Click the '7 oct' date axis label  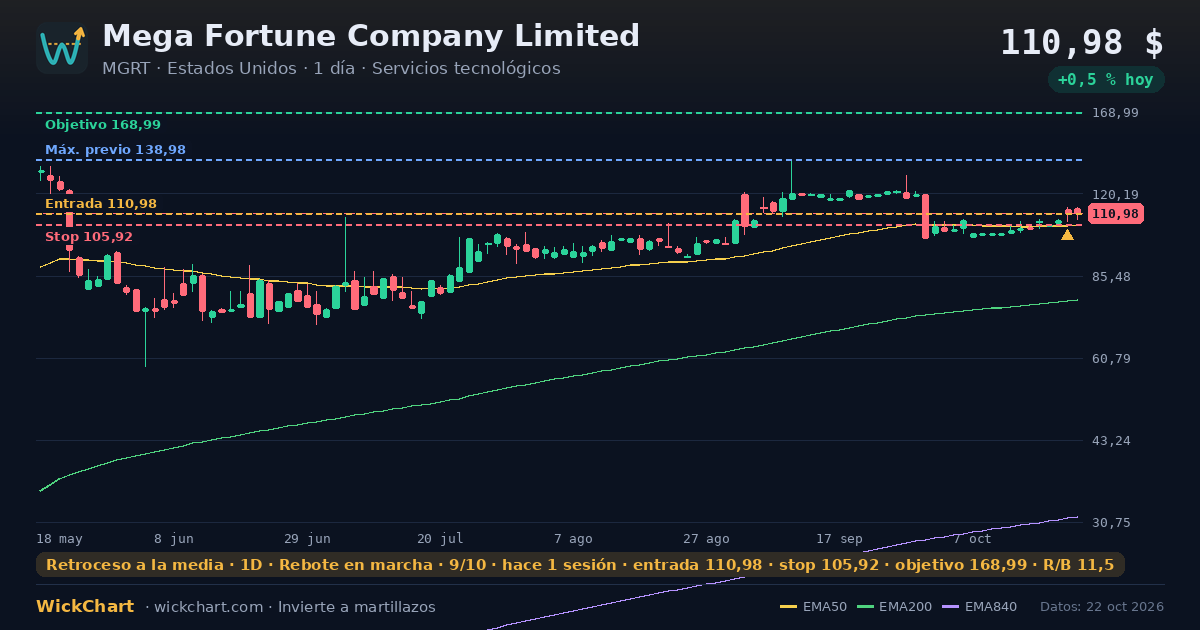click(x=972, y=539)
